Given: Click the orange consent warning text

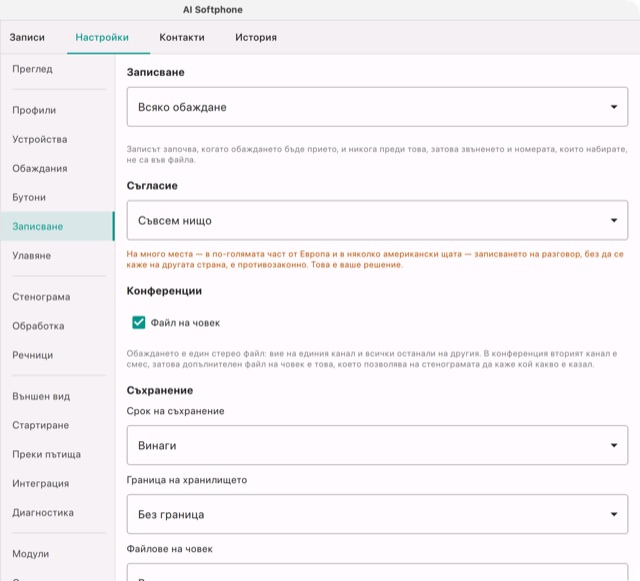Looking at the screenshot, I should (x=375, y=259).
